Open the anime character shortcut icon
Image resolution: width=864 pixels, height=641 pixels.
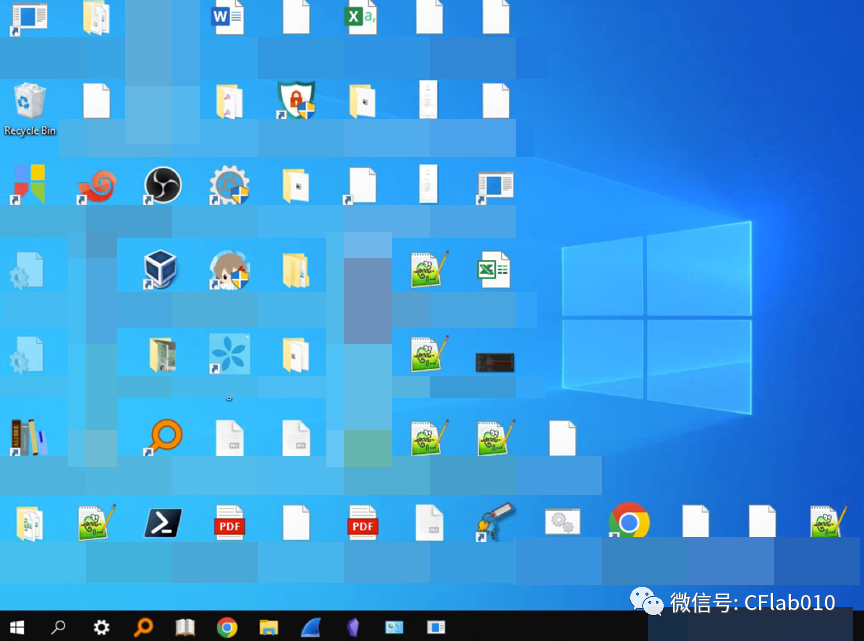click(229, 270)
